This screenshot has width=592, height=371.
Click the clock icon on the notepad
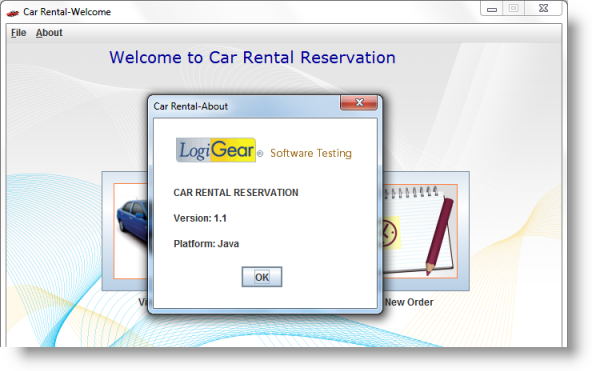(389, 232)
